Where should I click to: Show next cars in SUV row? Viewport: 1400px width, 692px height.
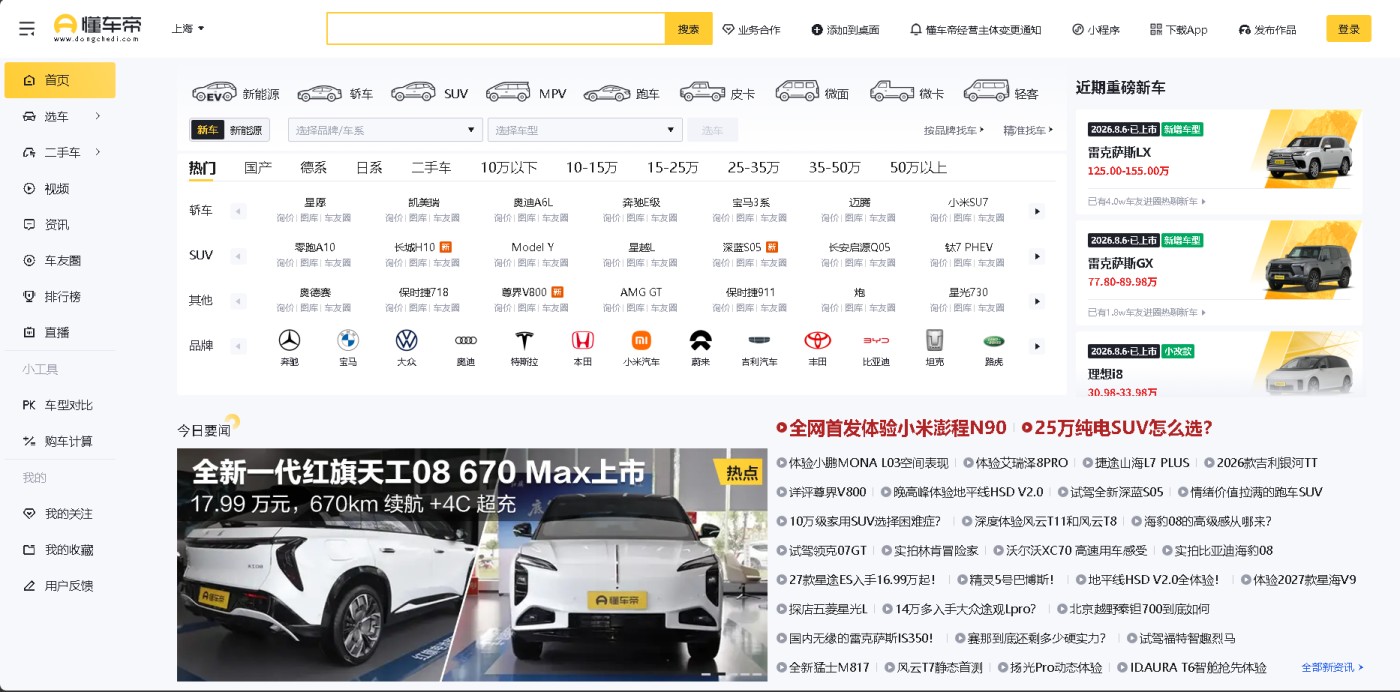[1037, 256]
